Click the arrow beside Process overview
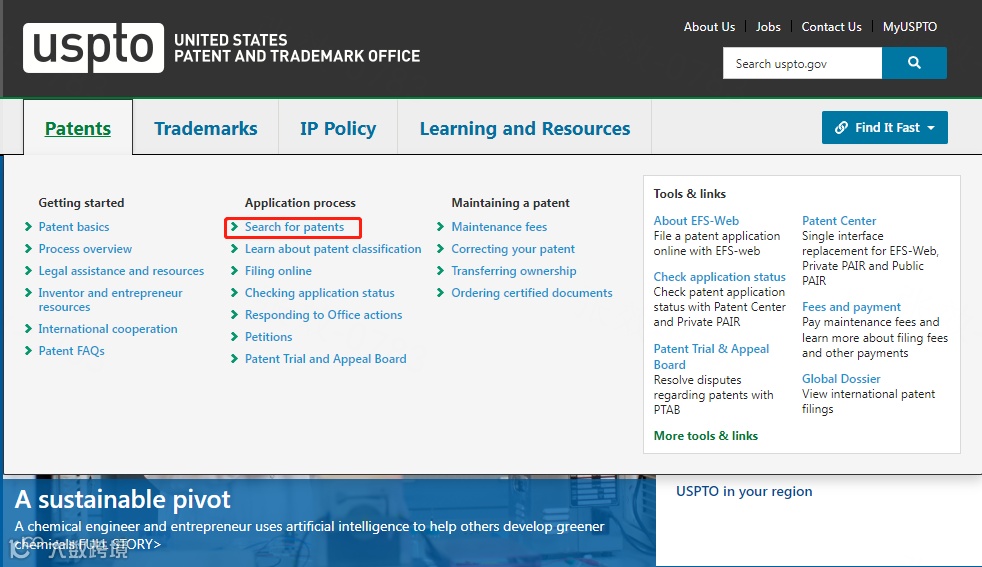 [x=28, y=249]
